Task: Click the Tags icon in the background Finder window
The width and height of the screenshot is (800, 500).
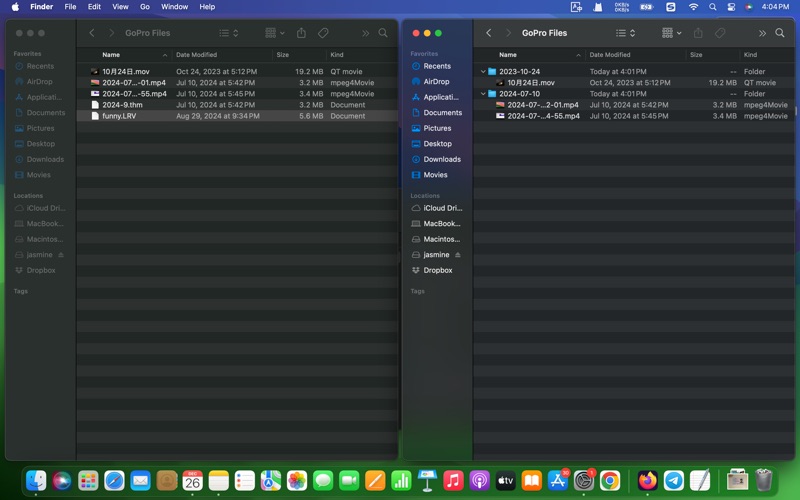Action: tap(323, 33)
